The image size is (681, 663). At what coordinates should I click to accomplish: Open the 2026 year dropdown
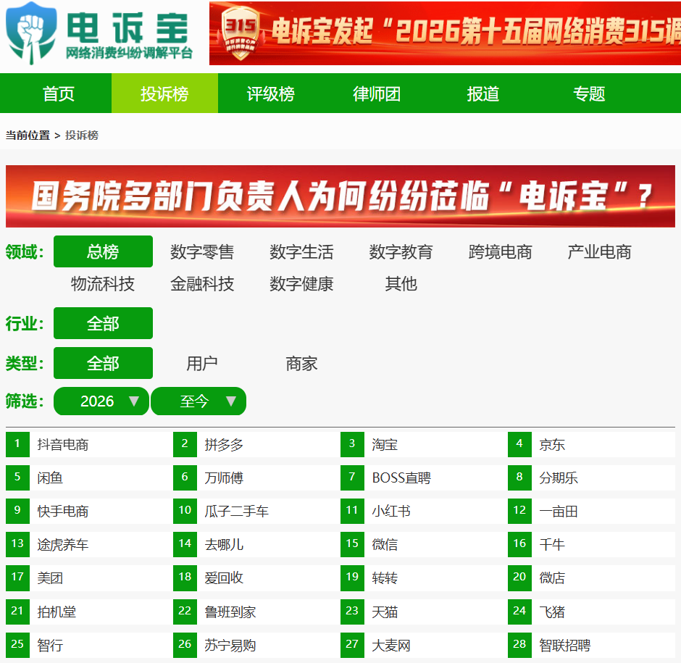101,401
